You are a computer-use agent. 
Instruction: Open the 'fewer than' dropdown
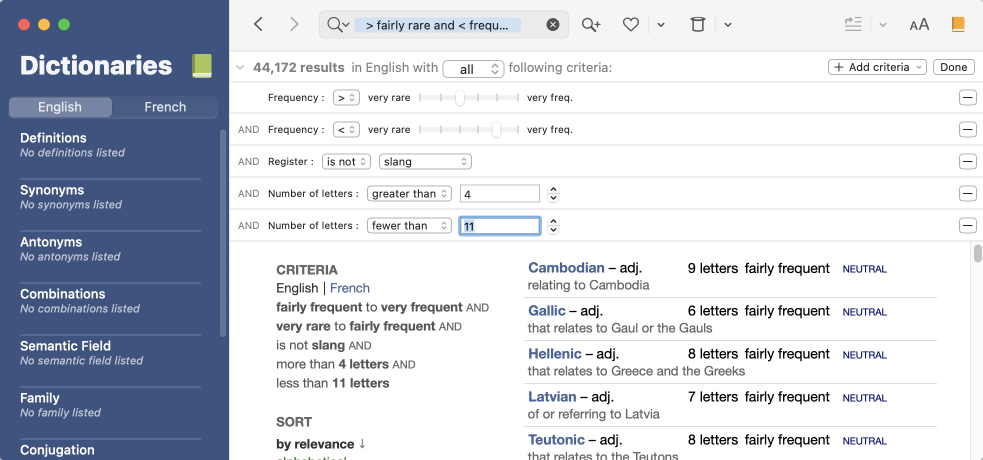(x=409, y=226)
